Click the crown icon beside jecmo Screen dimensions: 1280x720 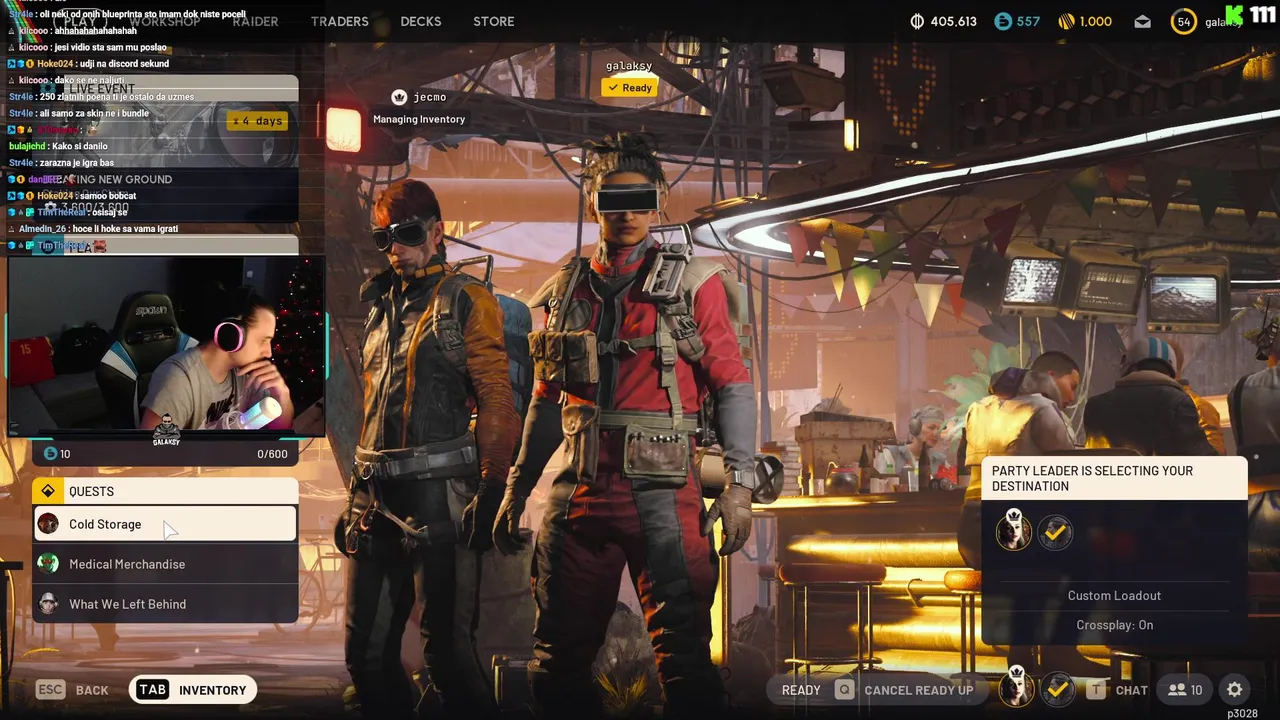click(x=399, y=97)
